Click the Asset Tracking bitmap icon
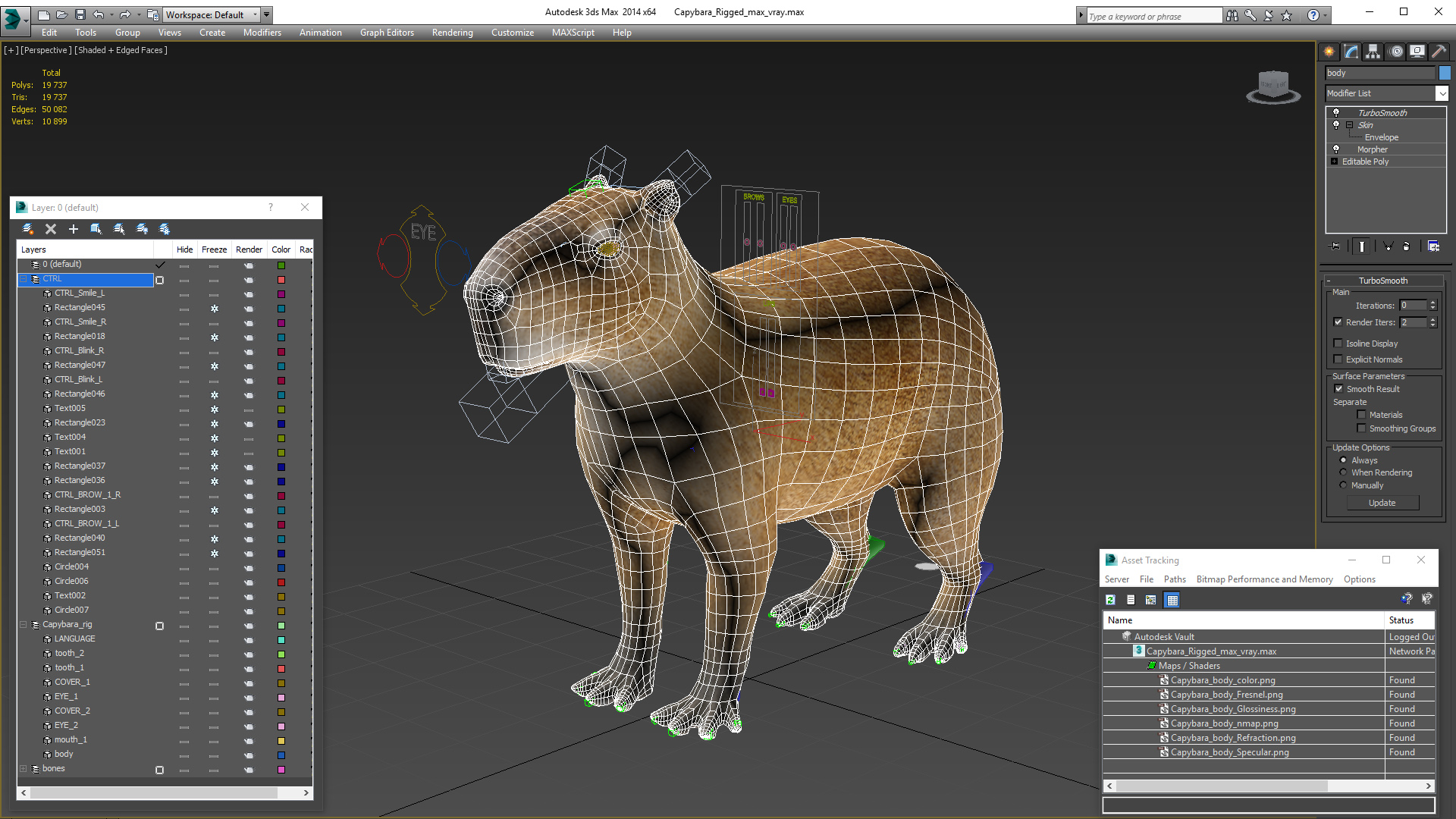Image resolution: width=1456 pixels, height=819 pixels. tap(1150, 599)
